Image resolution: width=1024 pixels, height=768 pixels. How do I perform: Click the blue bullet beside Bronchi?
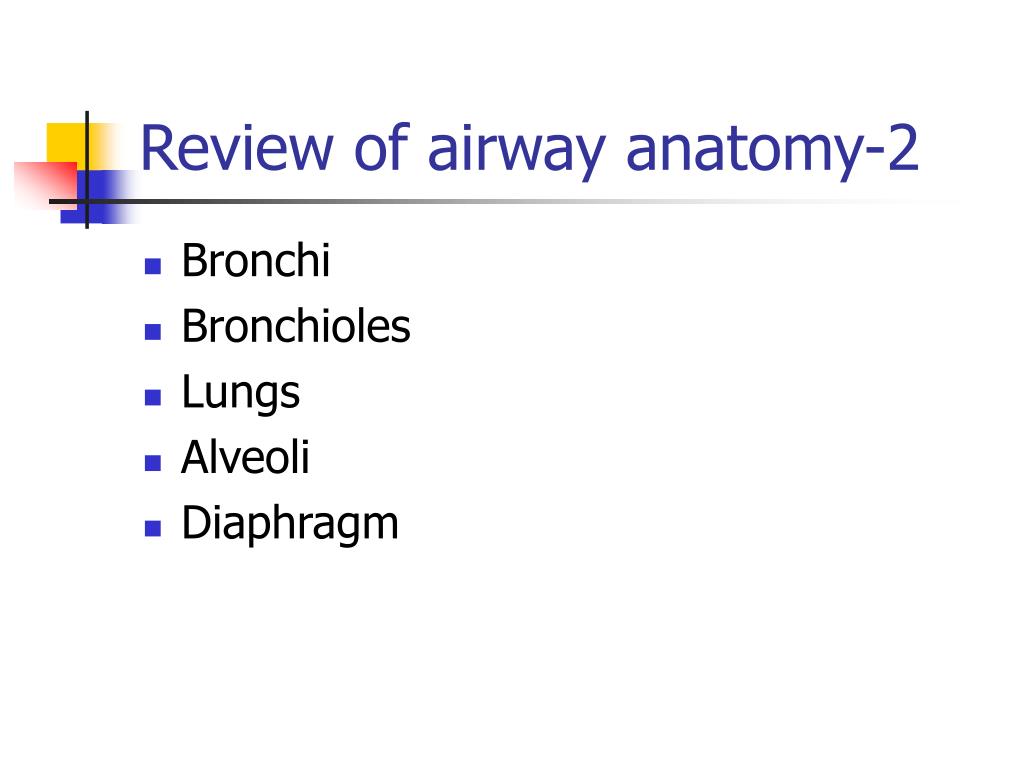153,266
